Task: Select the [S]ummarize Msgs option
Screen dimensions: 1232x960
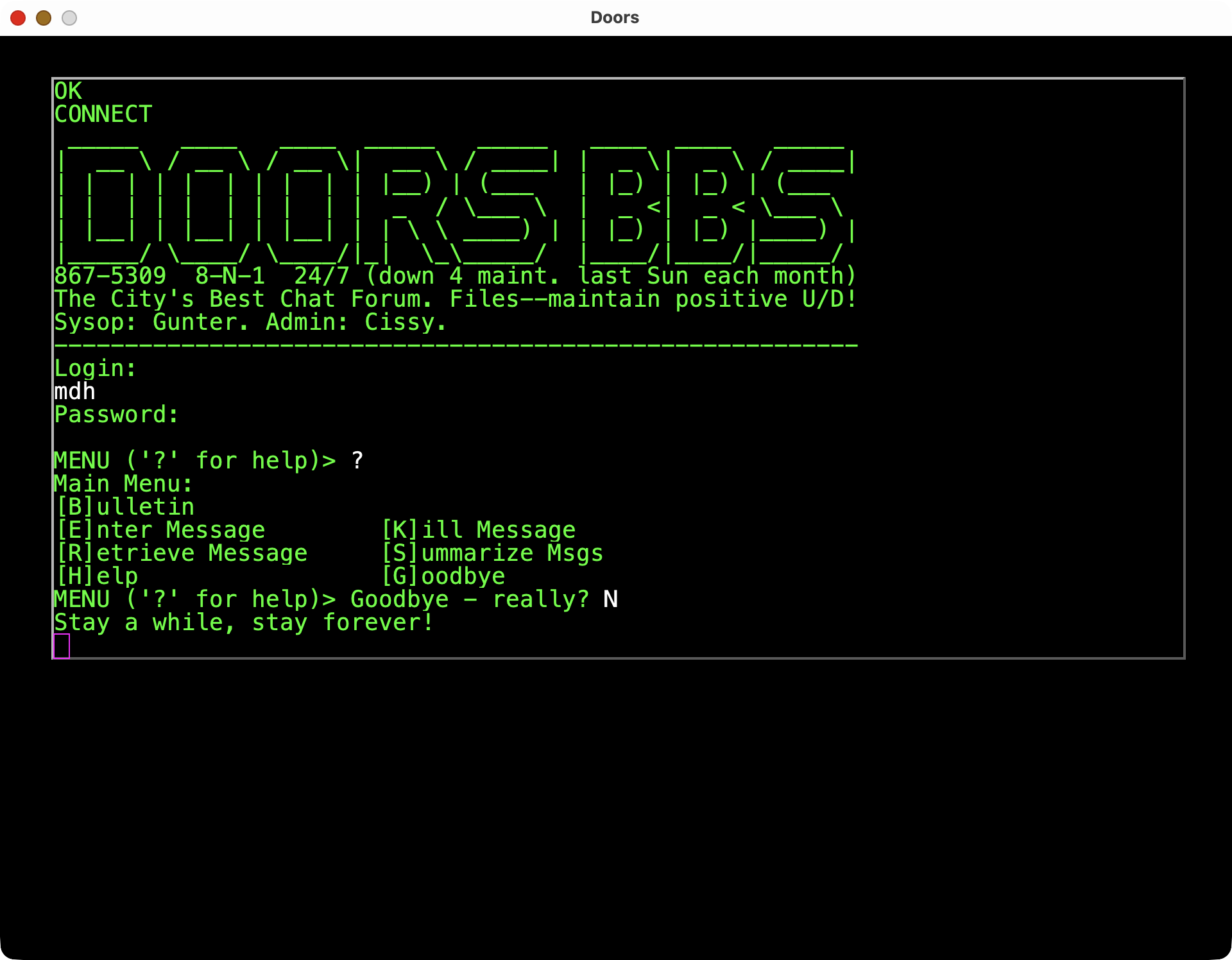Action: coord(492,553)
